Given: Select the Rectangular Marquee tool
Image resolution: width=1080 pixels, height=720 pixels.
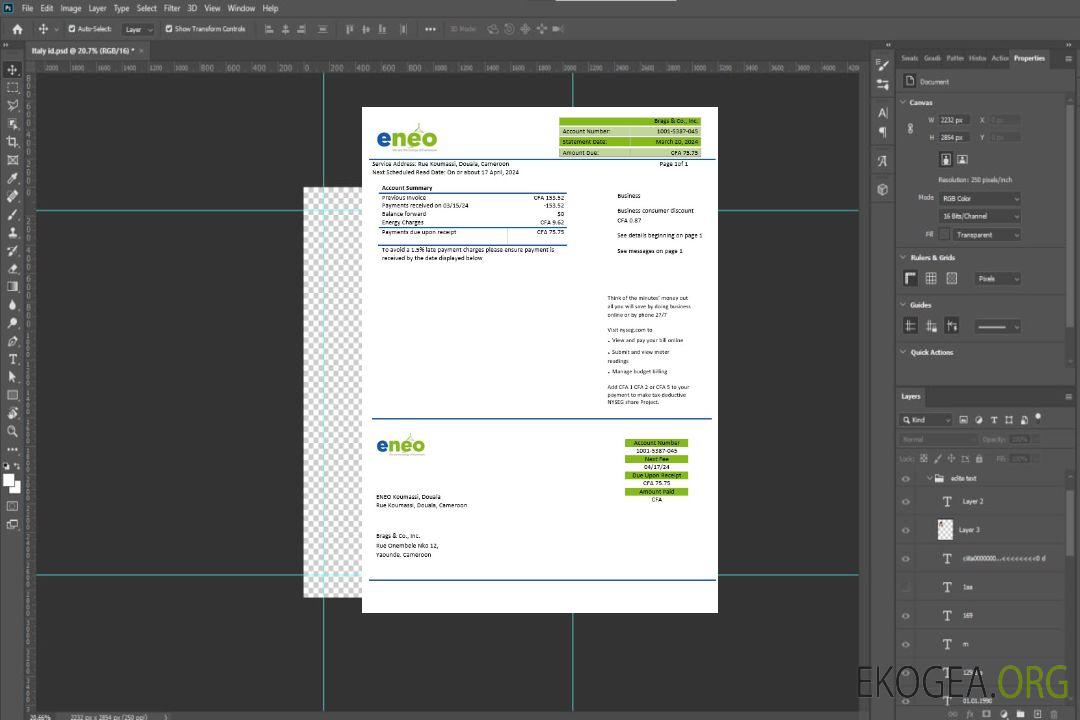Looking at the screenshot, I should coord(13,87).
